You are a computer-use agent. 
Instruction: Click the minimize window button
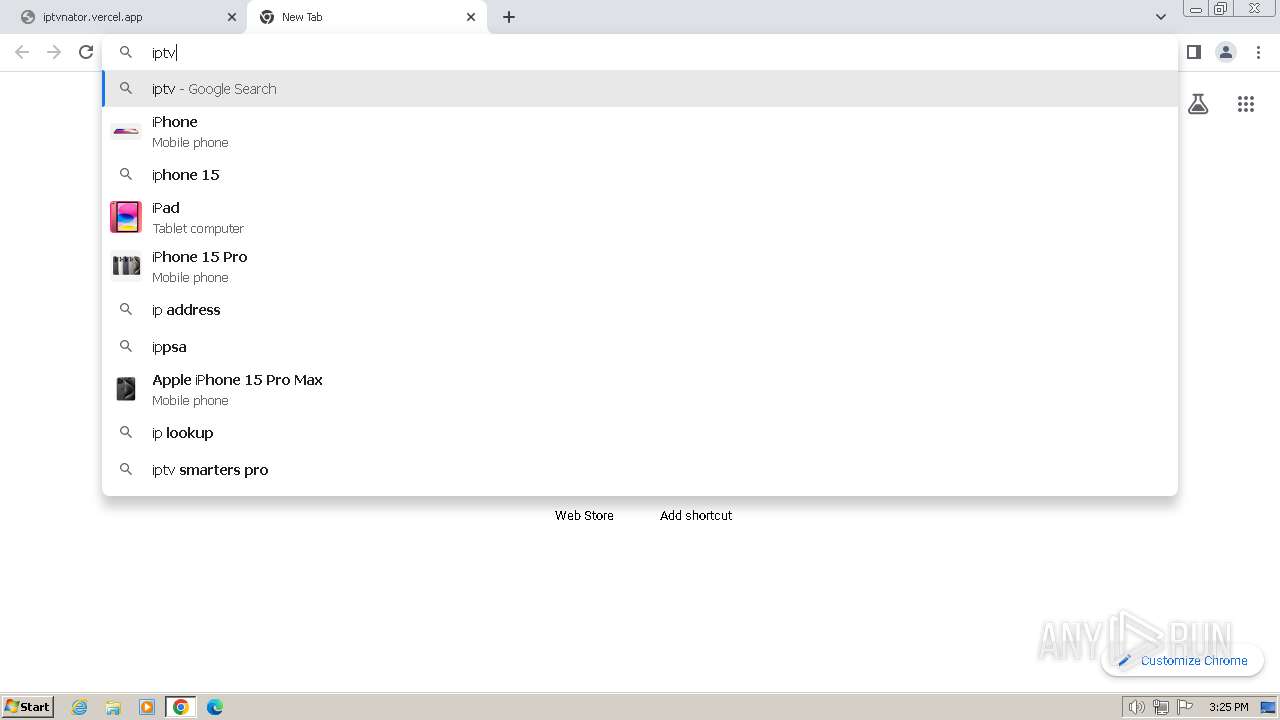(1196, 8)
